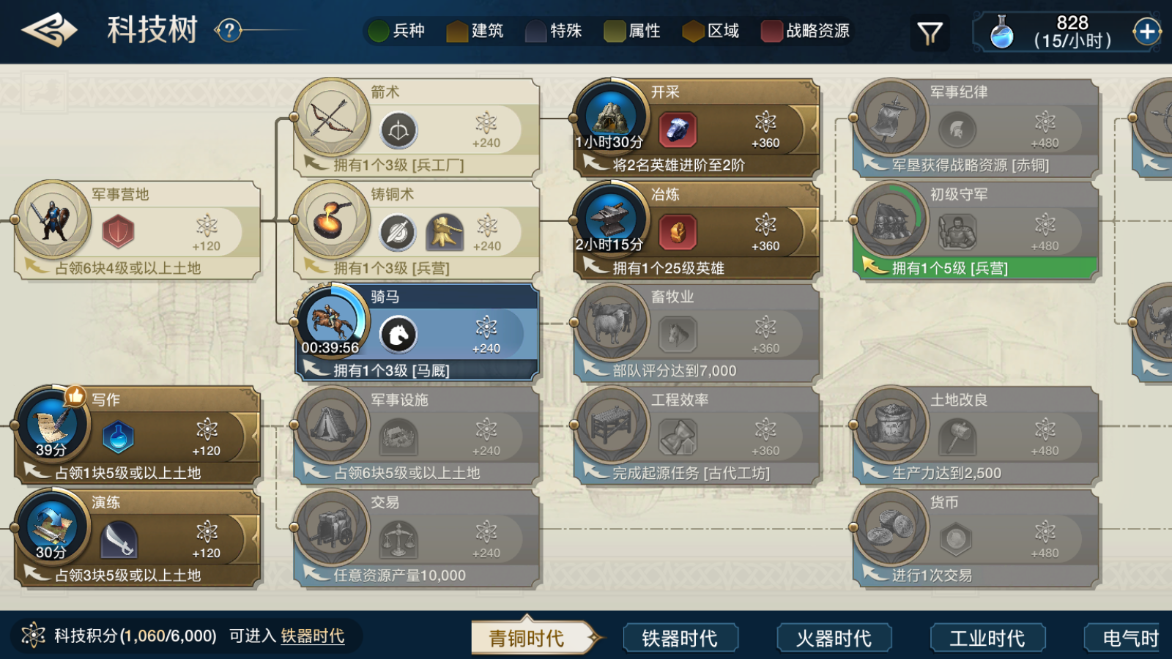Add science potions with plus icon

click(x=1147, y=31)
